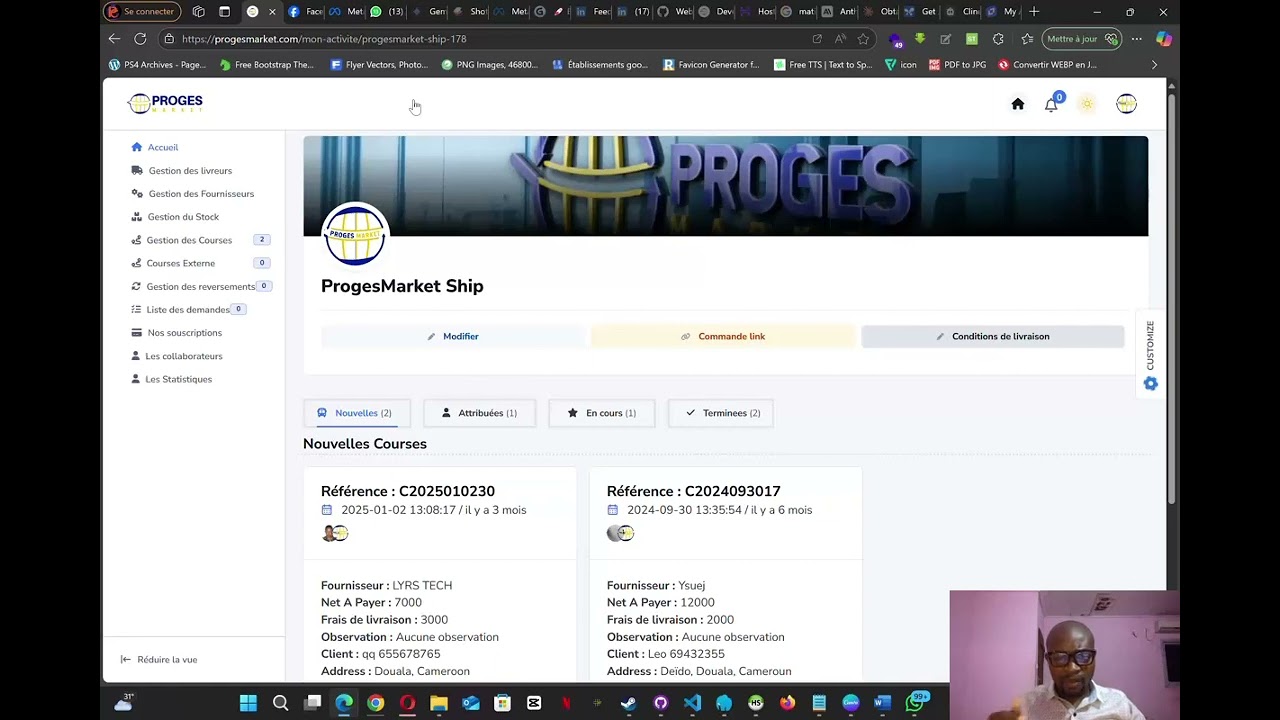Open Nos souscriptions in sidebar
Viewport: 1280px width, 720px height.
[x=176, y=333]
